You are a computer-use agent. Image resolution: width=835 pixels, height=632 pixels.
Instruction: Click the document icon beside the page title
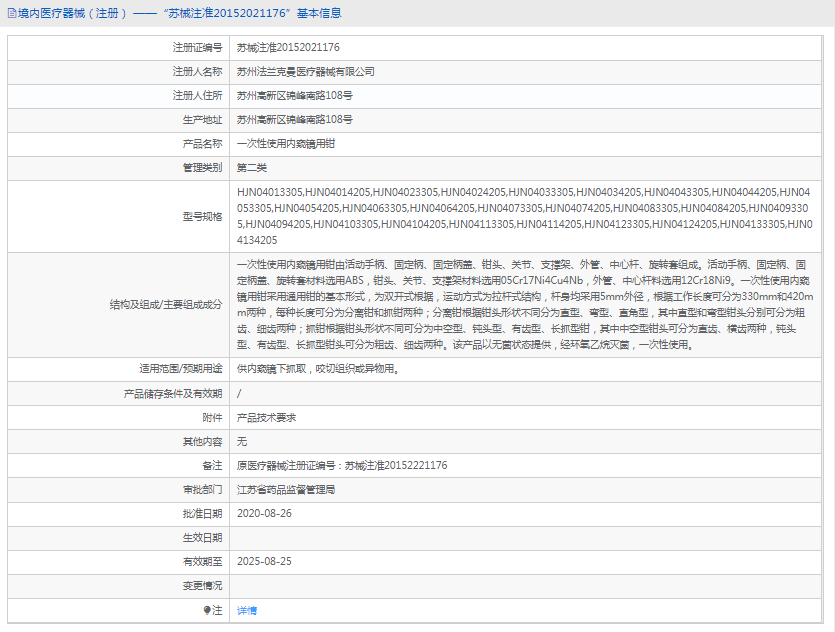pyautogui.click(x=12, y=13)
